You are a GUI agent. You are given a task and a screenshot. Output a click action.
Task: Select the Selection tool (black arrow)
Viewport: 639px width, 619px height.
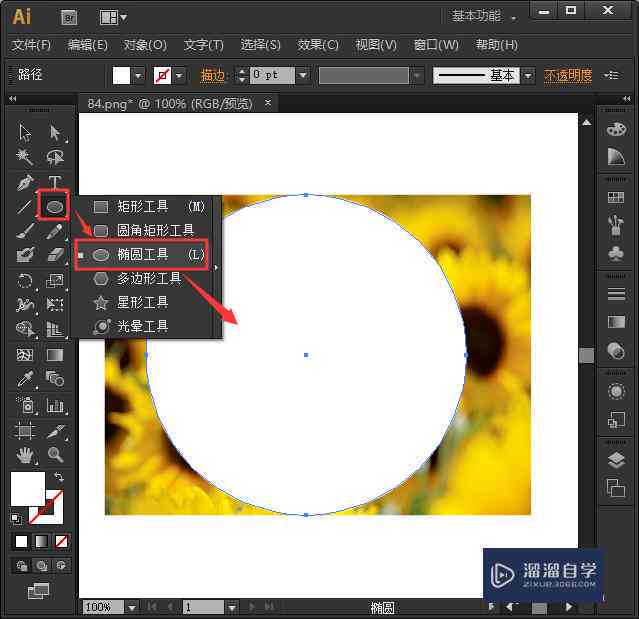click(25, 133)
